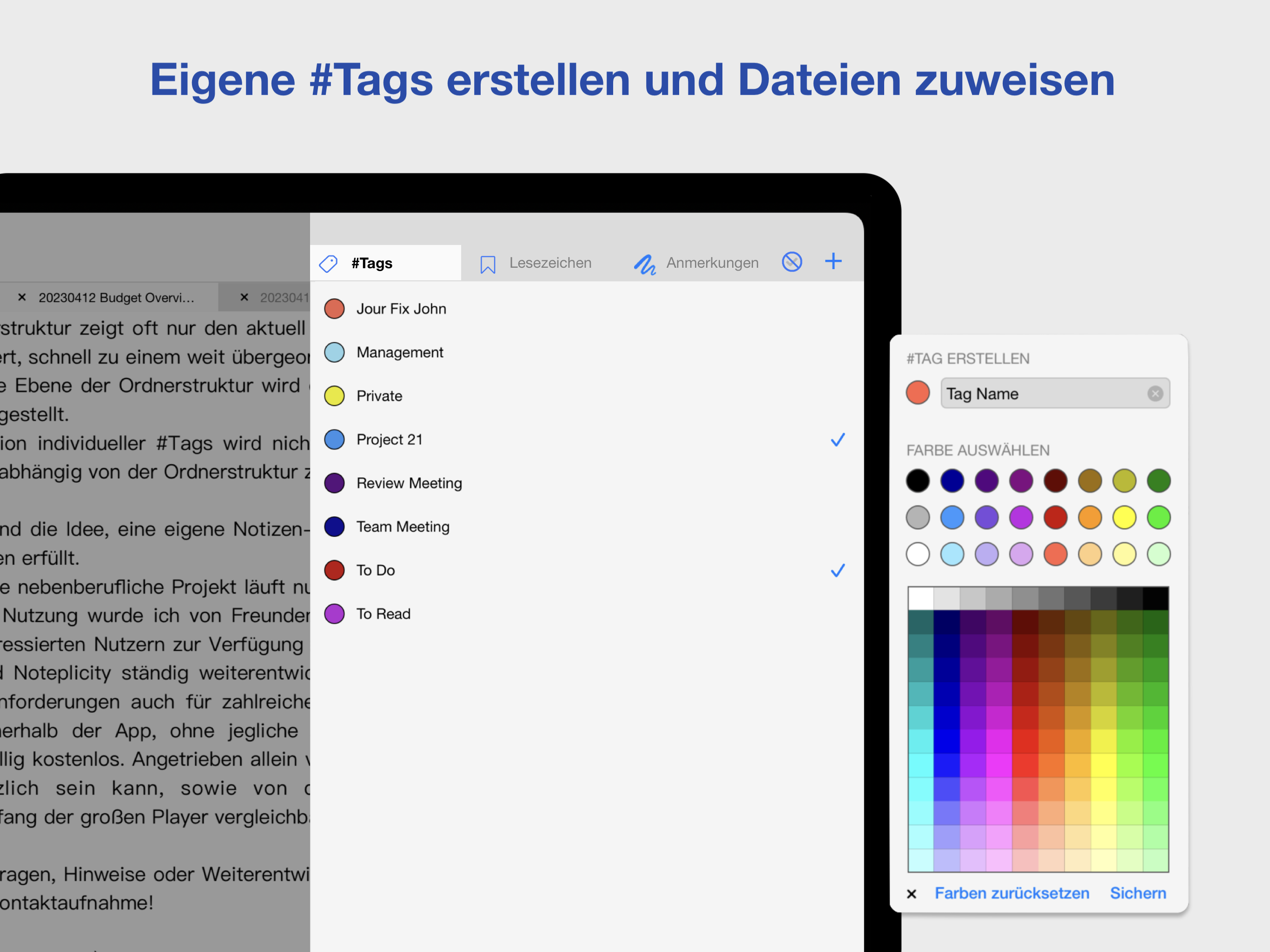Viewport: 1270px width, 952px height.
Task: Save the tag with Sichern
Action: coord(1138,893)
